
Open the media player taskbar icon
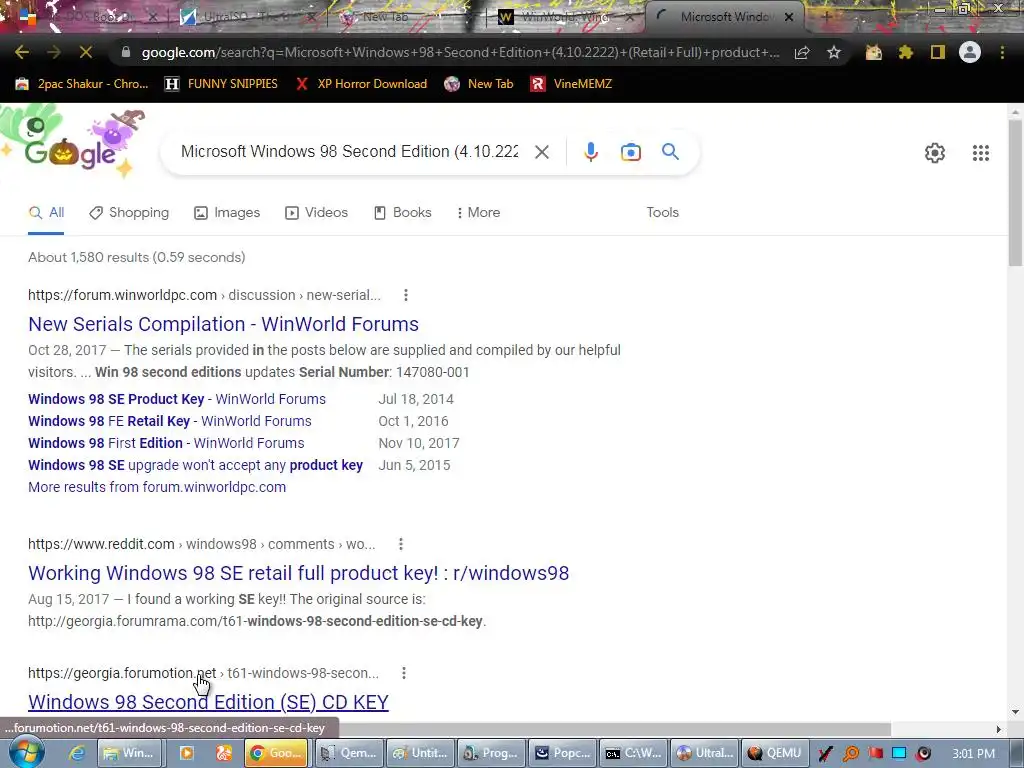187,753
